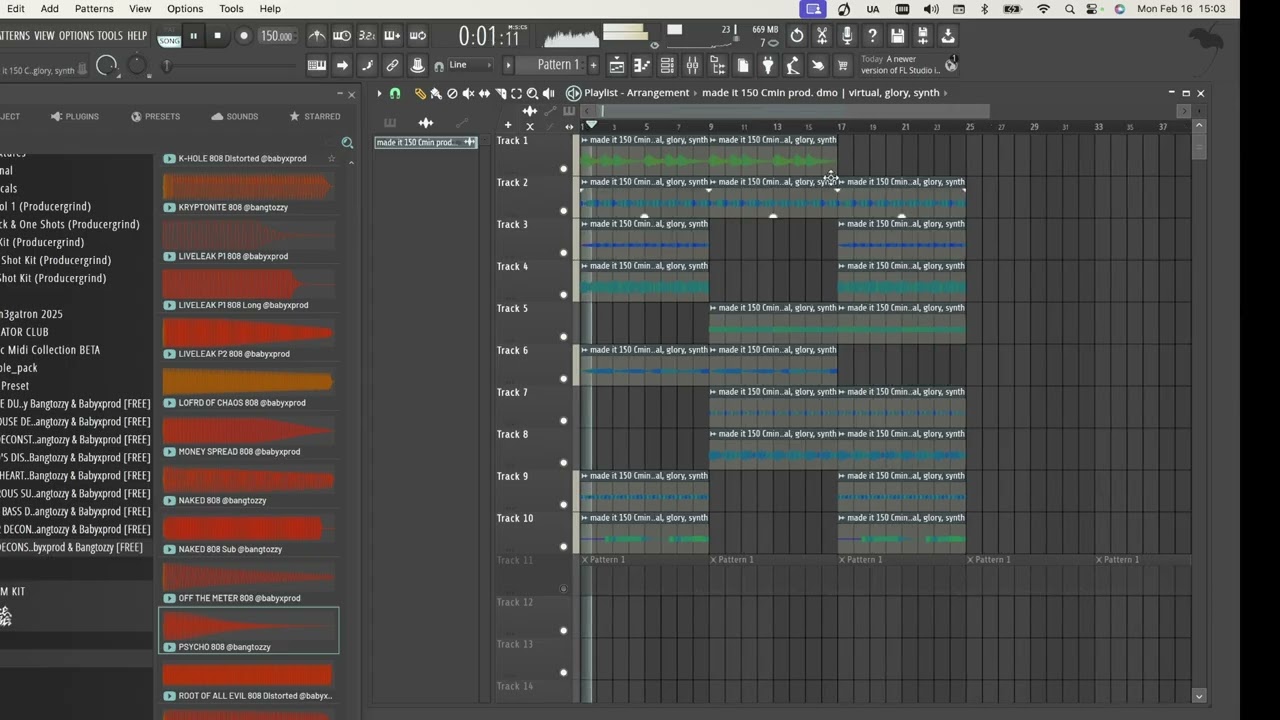Toggle countdown before recording button
Image resolution: width=1280 pixels, height=720 pixels.
pos(367,36)
